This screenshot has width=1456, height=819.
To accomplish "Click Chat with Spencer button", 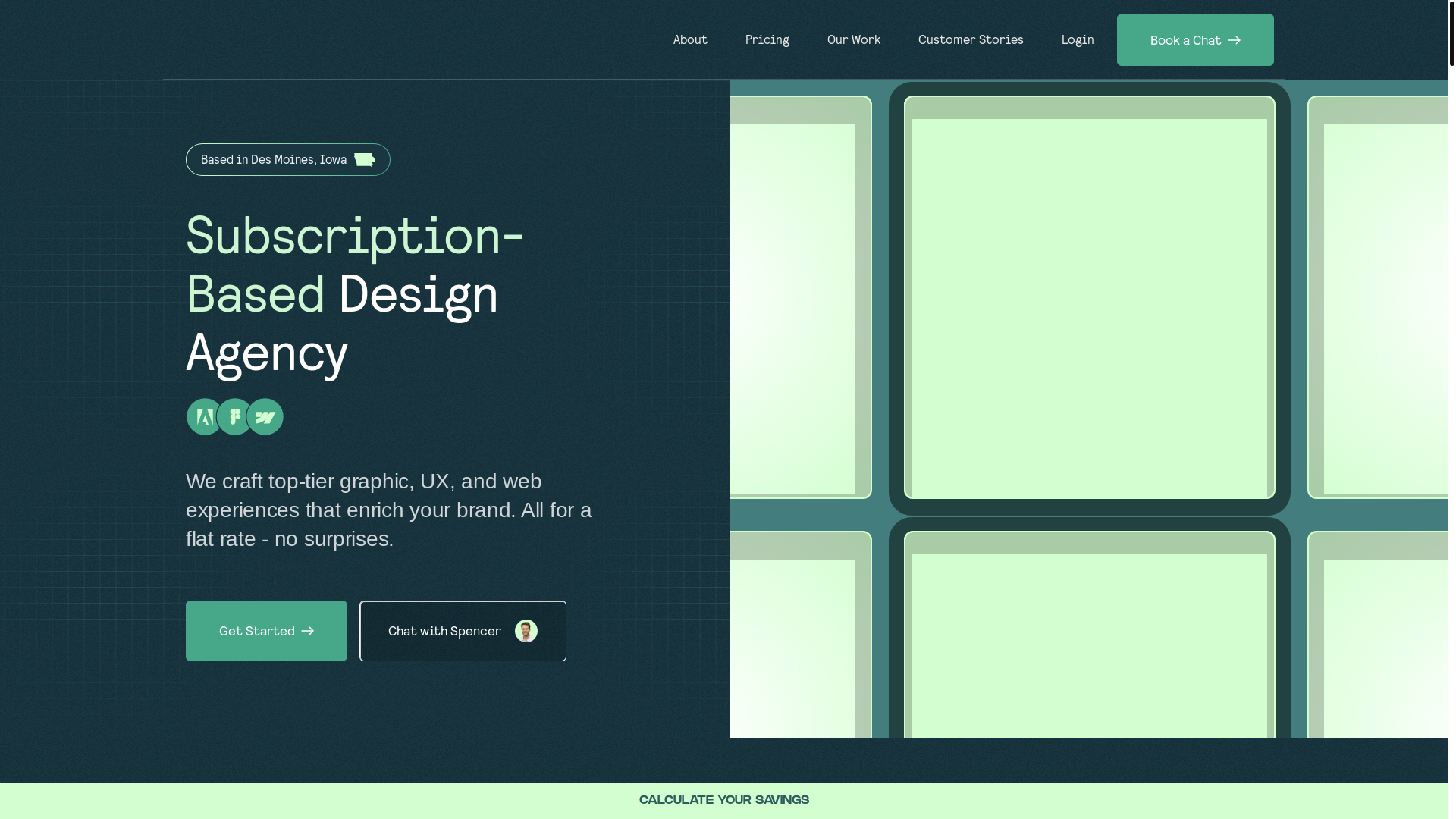I will [x=463, y=630].
